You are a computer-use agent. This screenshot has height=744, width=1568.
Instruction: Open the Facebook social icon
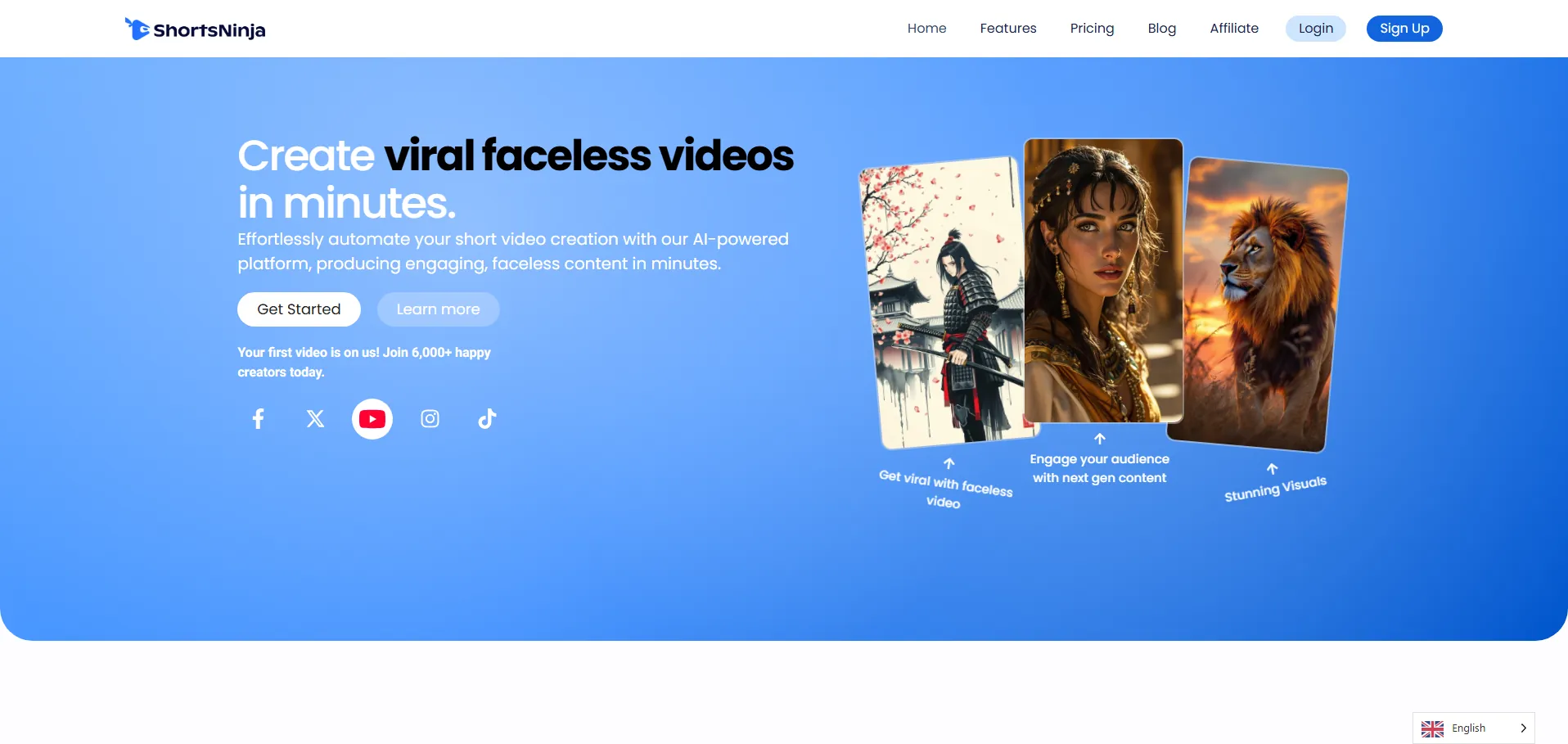(x=258, y=419)
